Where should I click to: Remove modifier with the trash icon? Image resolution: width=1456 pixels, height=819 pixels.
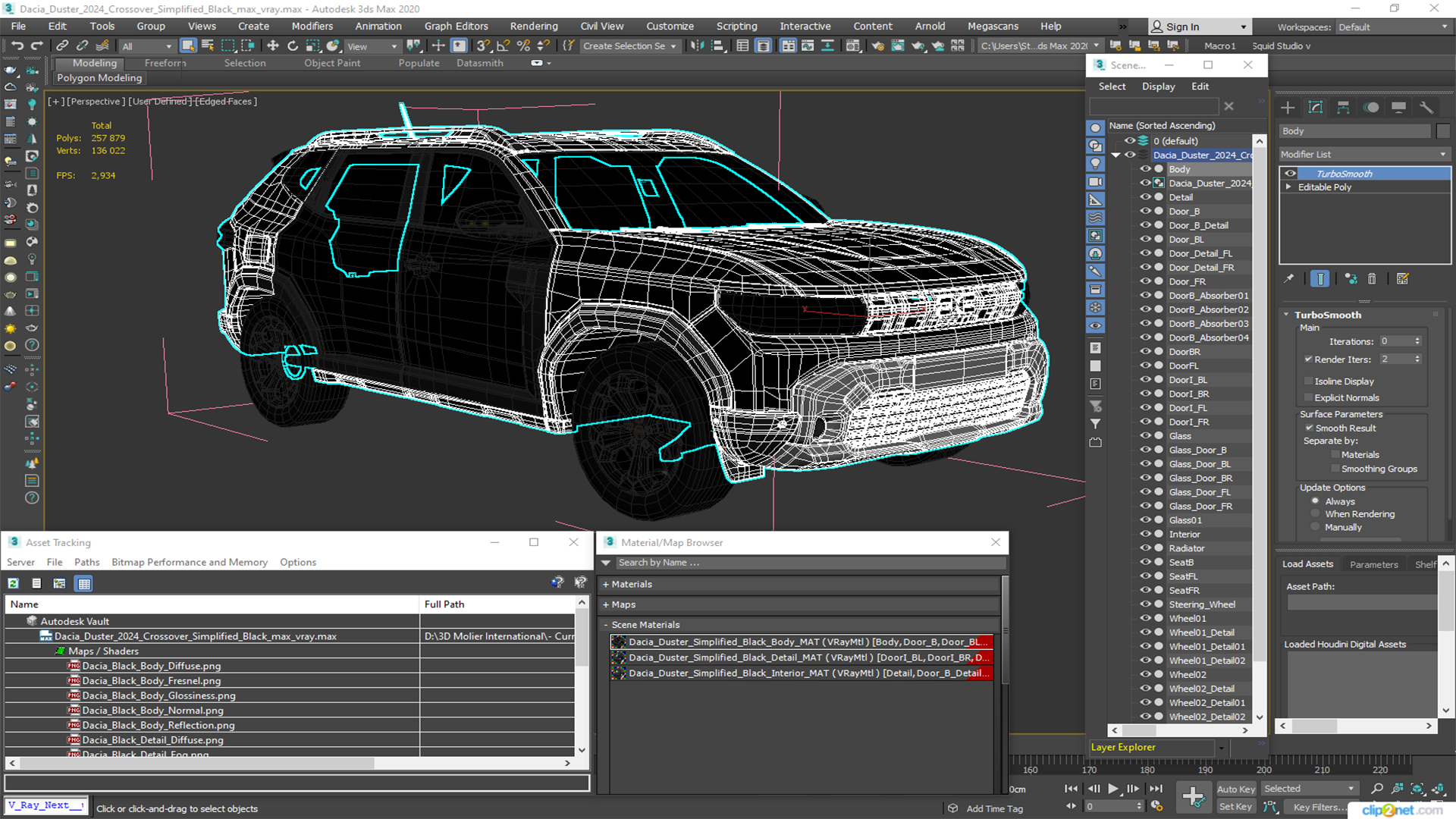1372,279
